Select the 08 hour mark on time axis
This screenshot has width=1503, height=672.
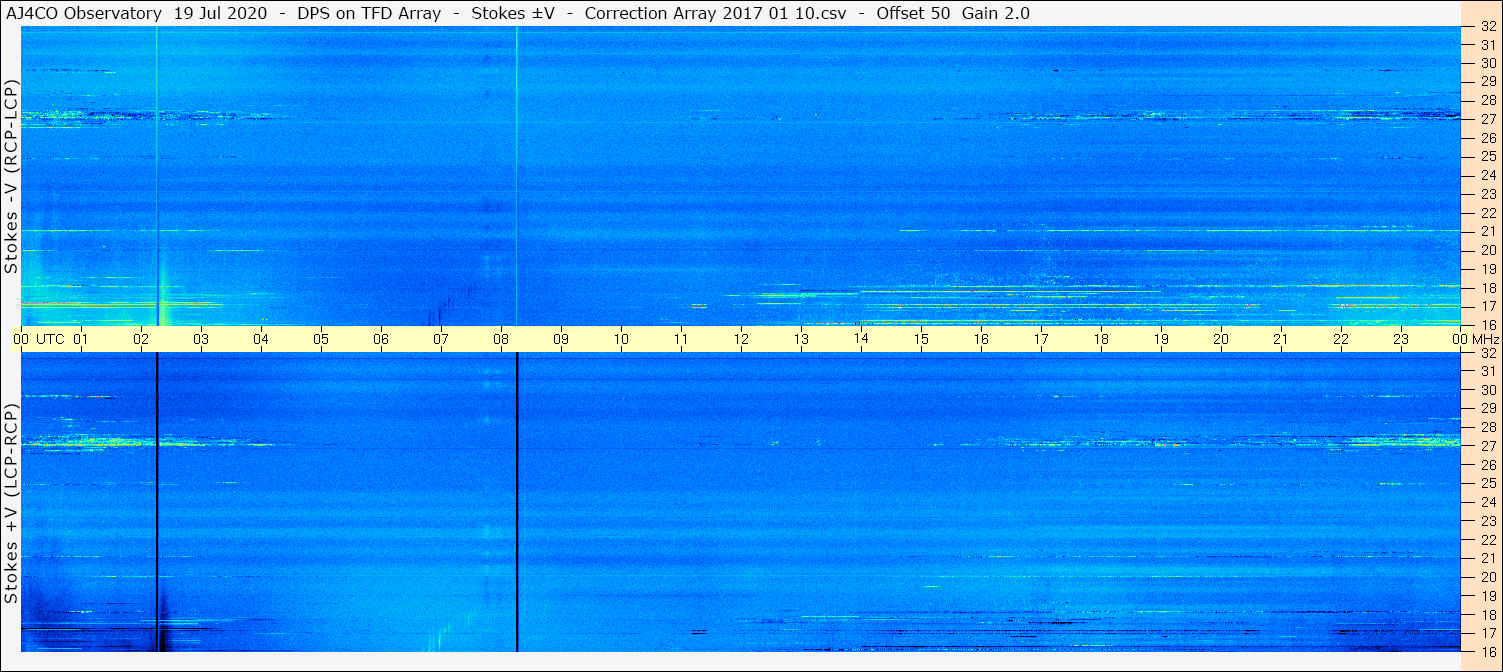pyautogui.click(x=501, y=339)
